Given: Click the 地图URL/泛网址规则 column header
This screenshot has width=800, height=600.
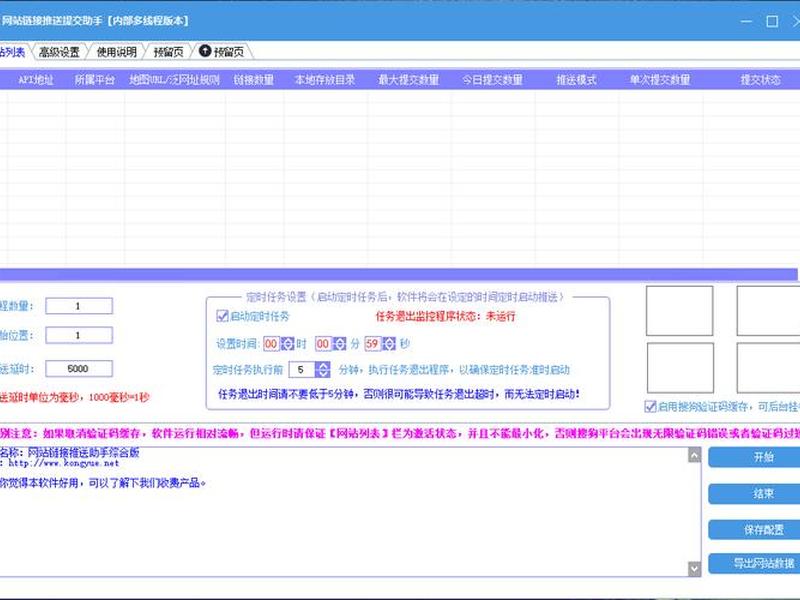Looking at the screenshot, I should (174, 80).
